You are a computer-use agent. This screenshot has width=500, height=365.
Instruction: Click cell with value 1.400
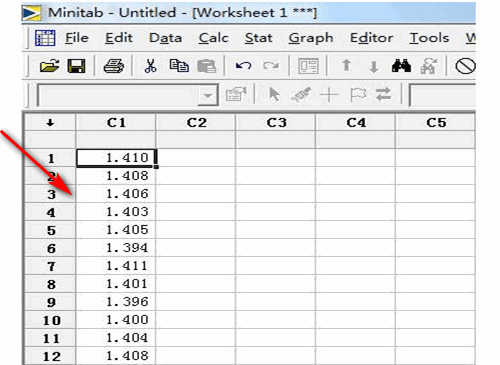(116, 320)
